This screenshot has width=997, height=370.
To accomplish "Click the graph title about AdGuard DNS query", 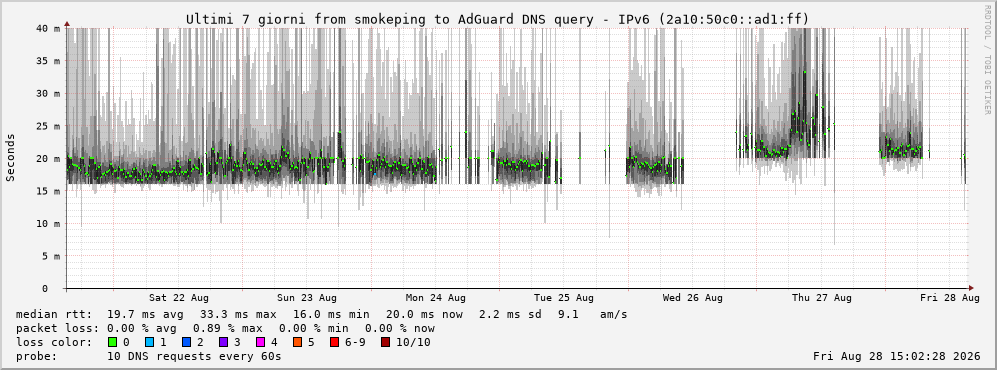I will (498, 19).
